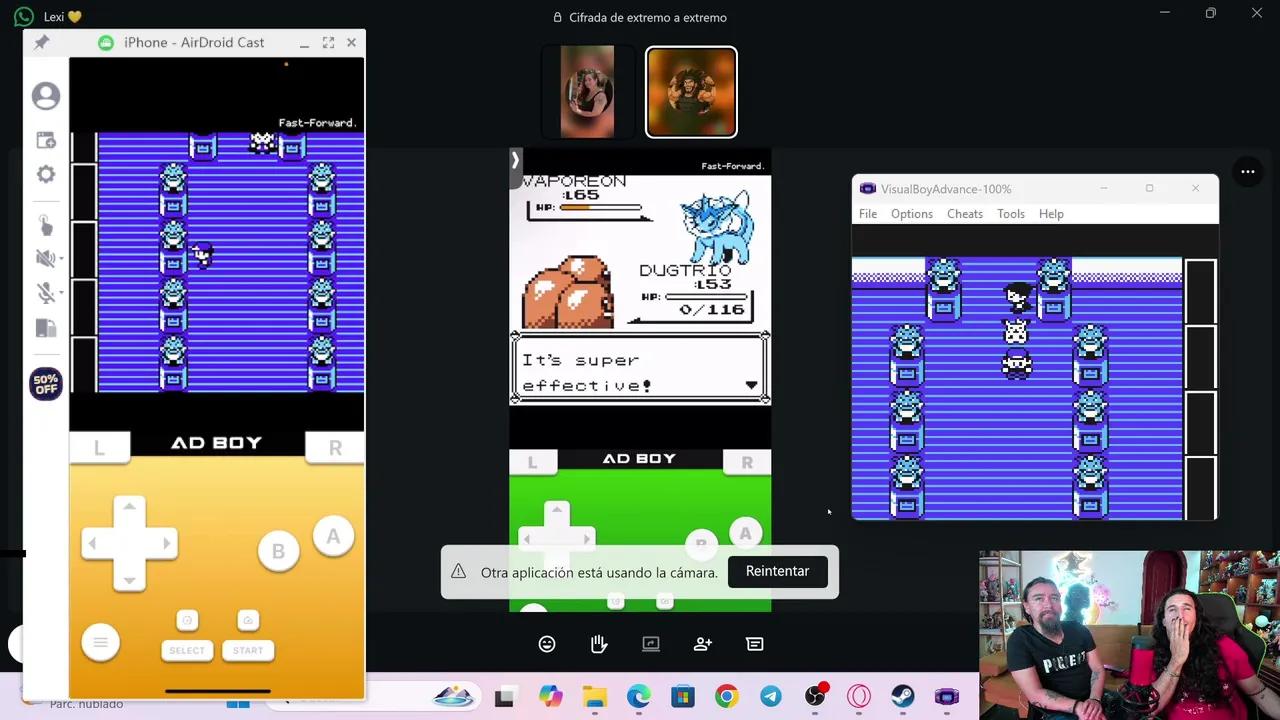
Task: Pin the AirDroid Cast window on top
Action: point(41,43)
